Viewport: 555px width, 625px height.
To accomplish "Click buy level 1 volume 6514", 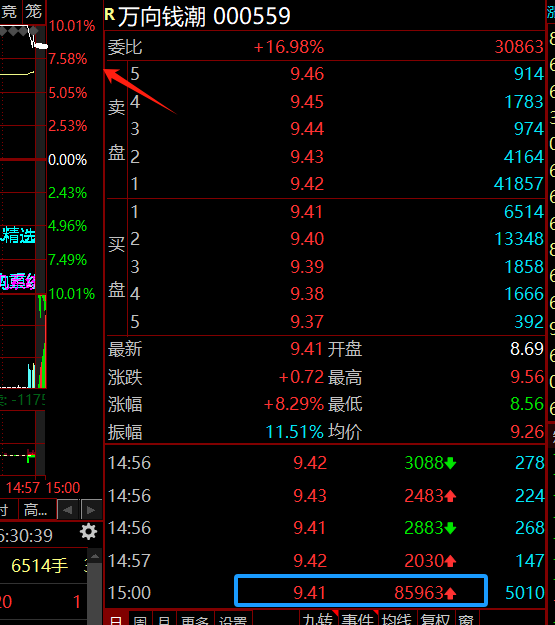I will tap(524, 212).
